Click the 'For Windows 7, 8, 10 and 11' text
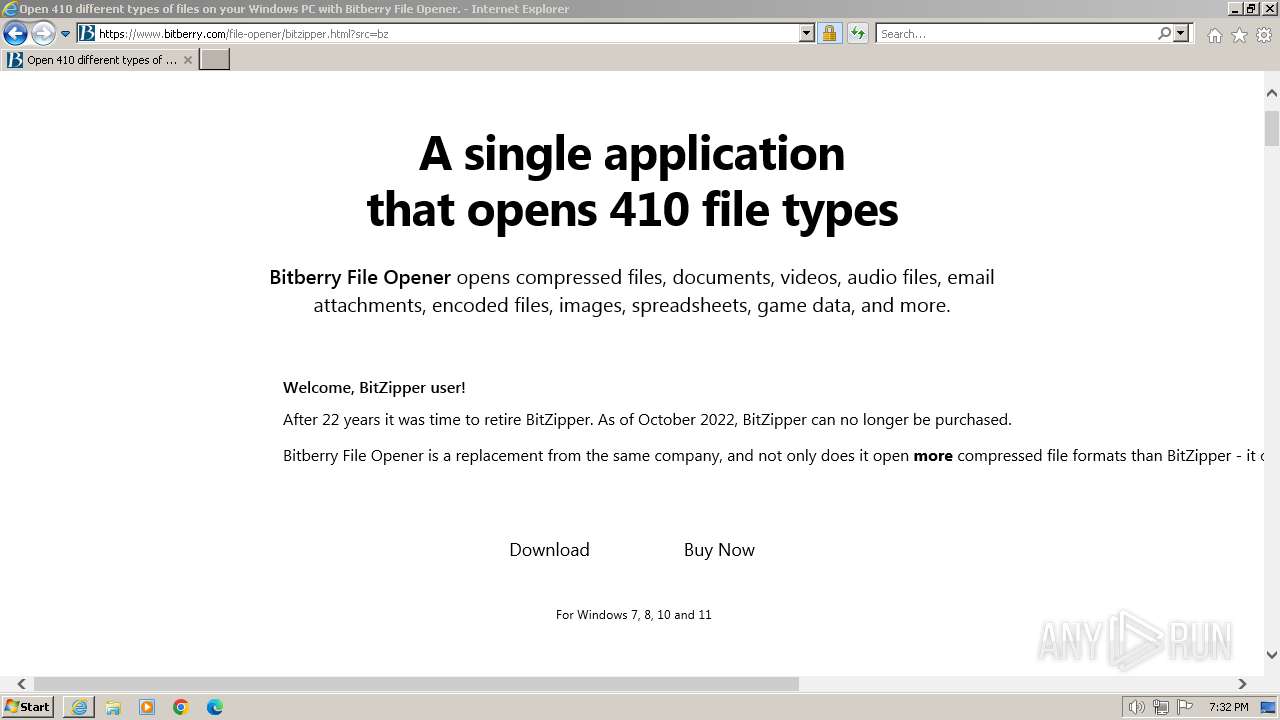The height and width of the screenshot is (720, 1280). pyautogui.click(x=633, y=614)
